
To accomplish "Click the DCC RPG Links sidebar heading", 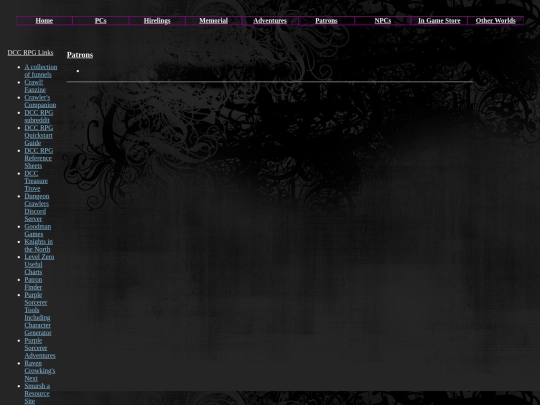I will pos(30,53).
